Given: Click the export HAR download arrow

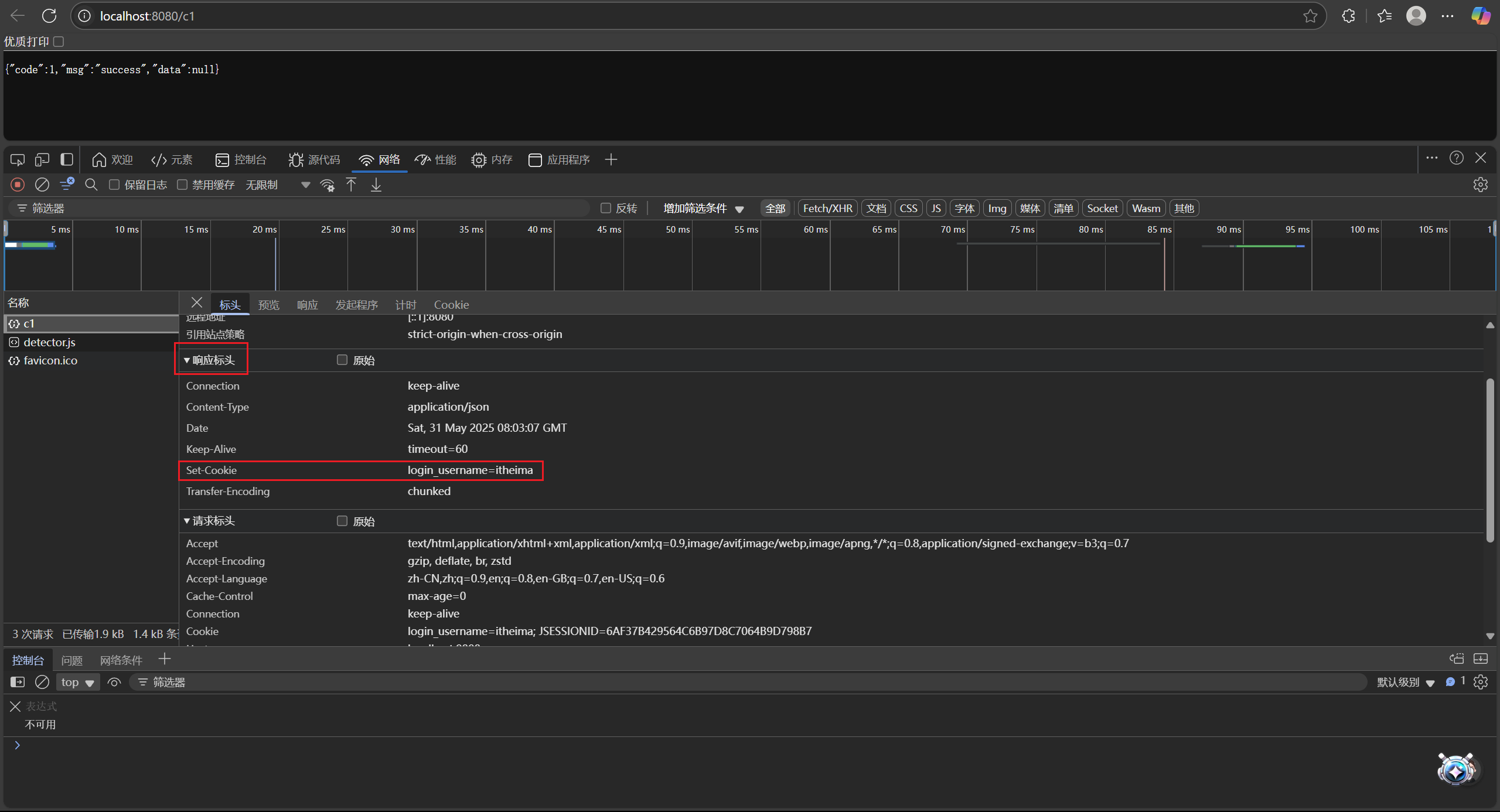Looking at the screenshot, I should [376, 185].
